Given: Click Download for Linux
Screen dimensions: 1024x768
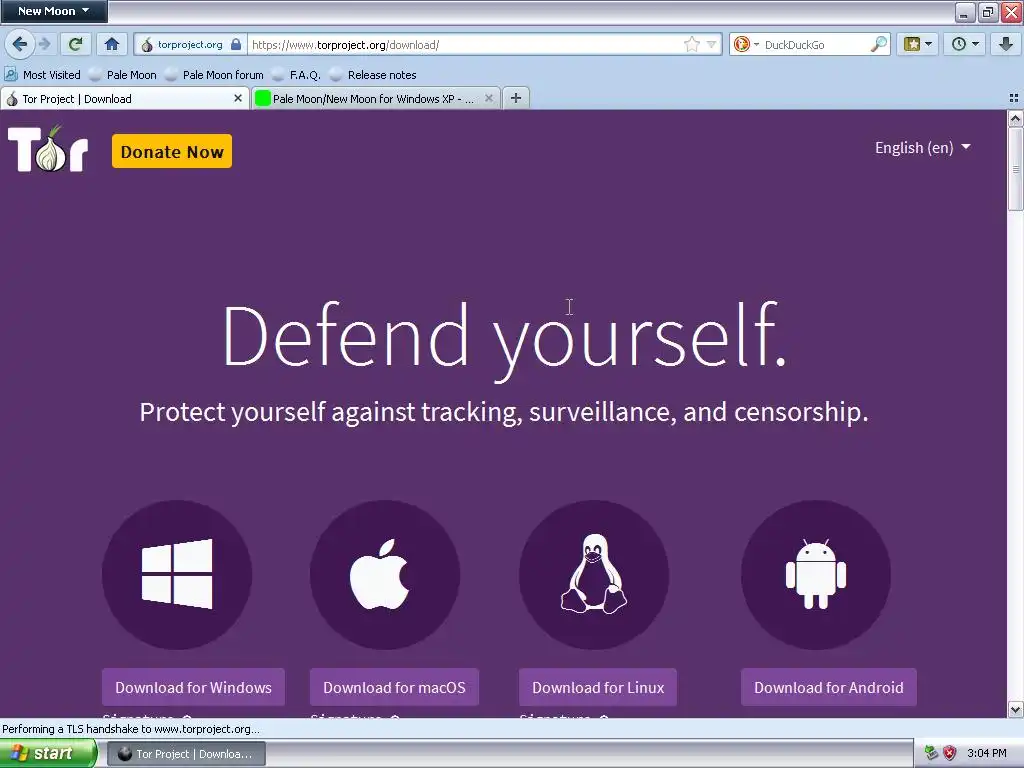Looking at the screenshot, I should (598, 687).
